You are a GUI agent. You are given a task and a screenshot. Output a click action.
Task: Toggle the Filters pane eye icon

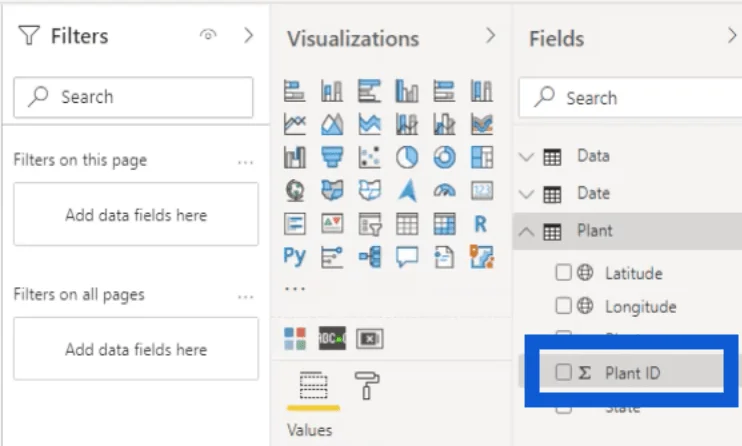[208, 35]
